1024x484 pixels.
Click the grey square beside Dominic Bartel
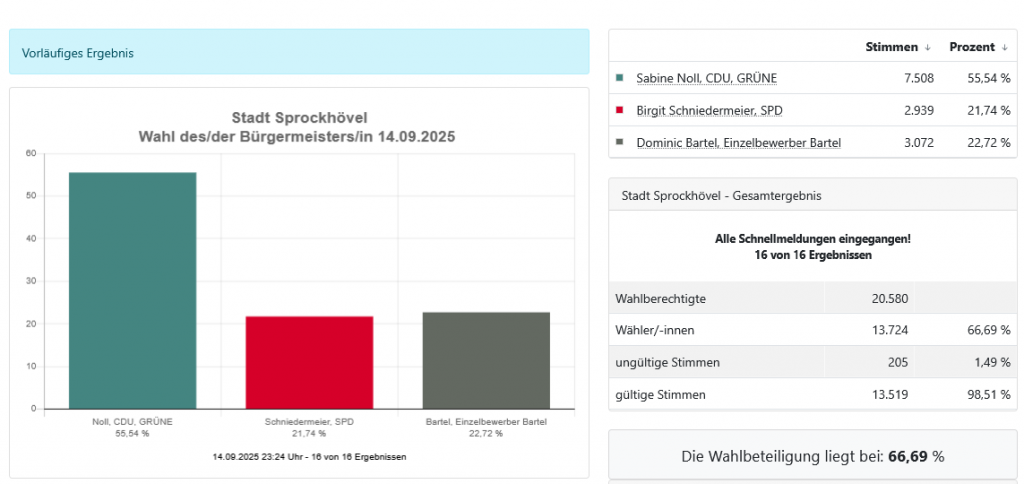click(621, 143)
